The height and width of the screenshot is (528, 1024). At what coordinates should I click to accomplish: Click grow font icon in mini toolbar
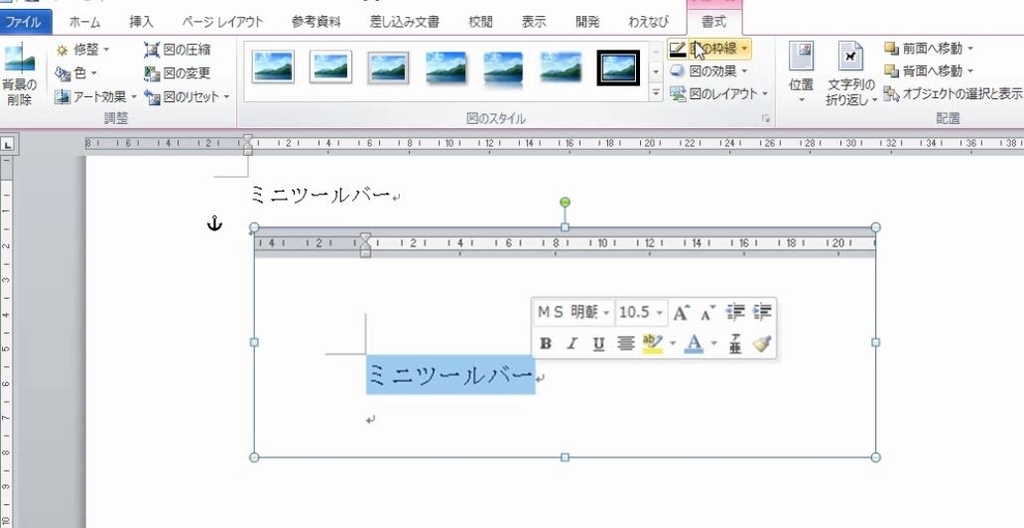[x=681, y=313]
